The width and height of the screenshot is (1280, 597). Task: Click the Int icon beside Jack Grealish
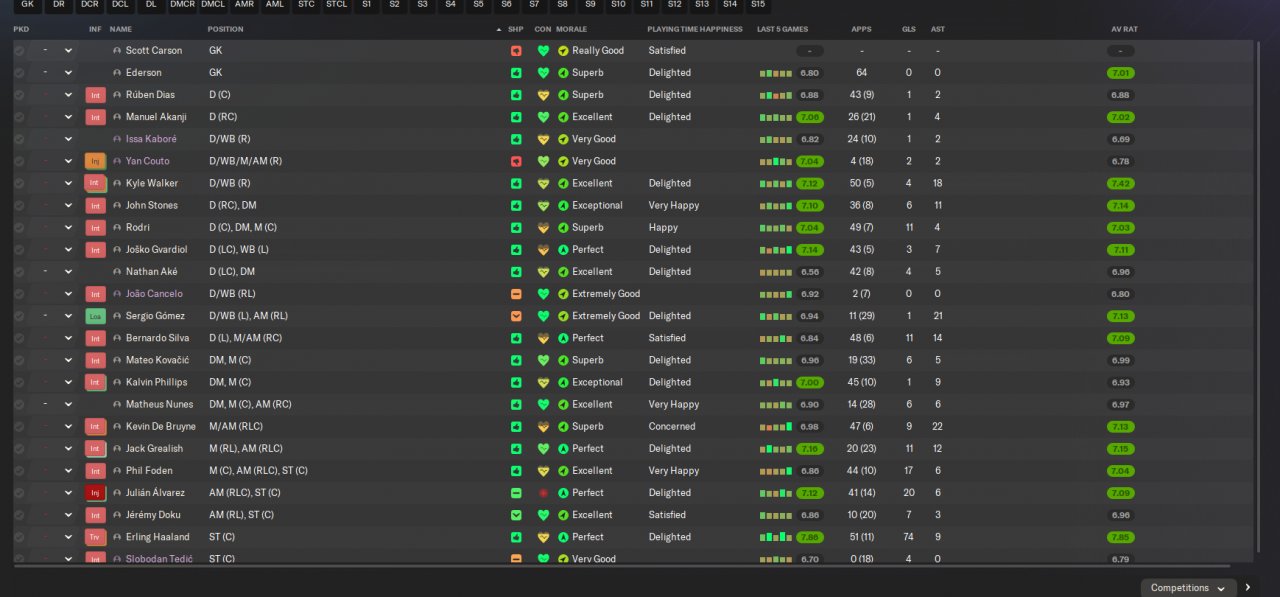point(95,448)
